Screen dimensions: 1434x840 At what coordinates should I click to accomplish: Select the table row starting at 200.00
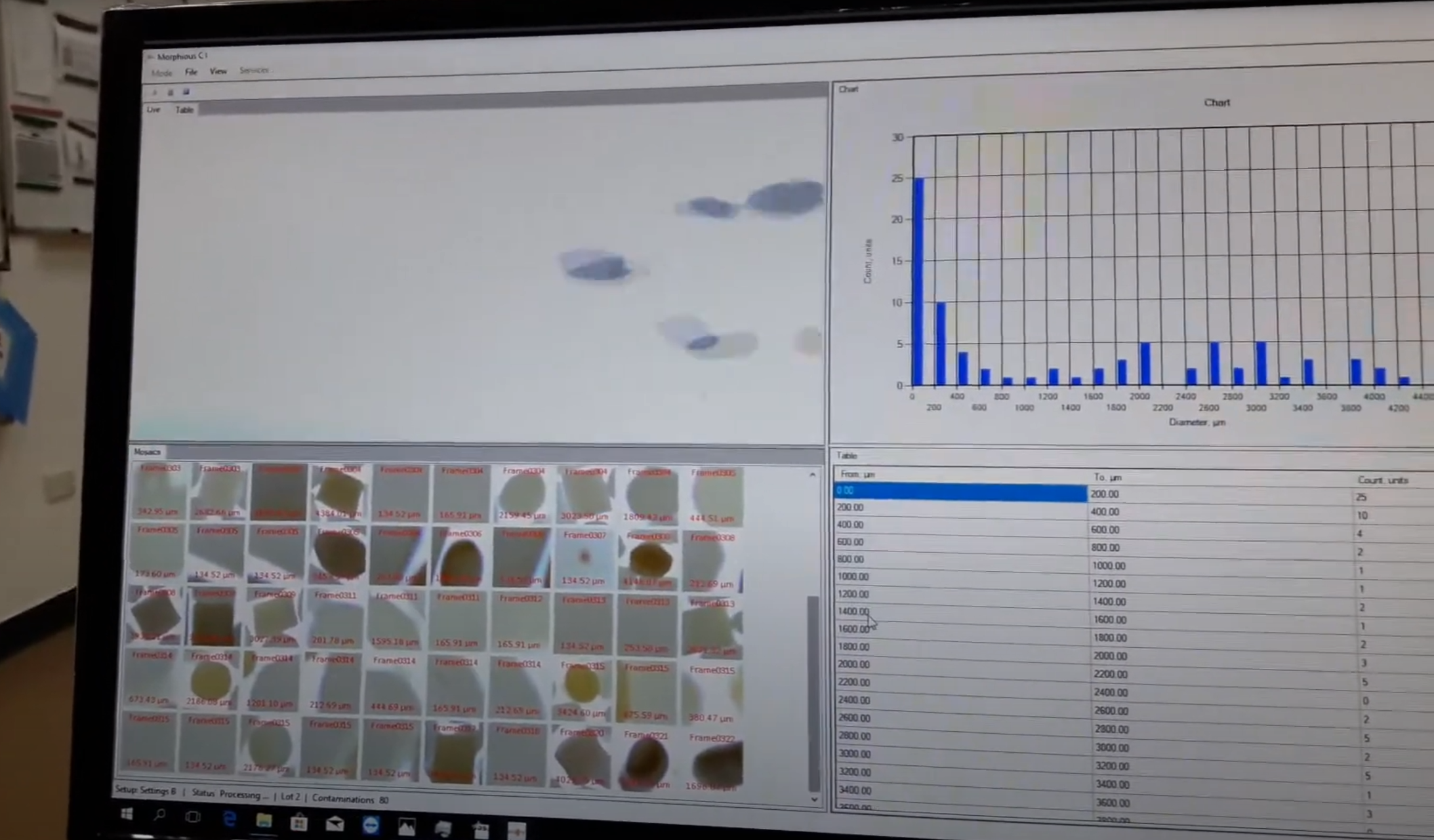(1135, 511)
